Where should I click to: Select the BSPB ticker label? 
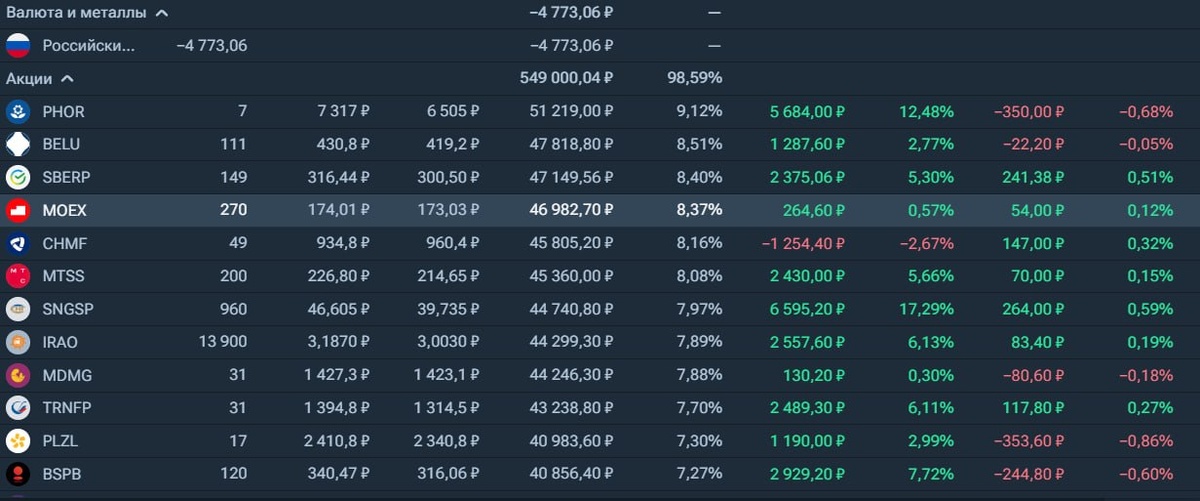(x=62, y=474)
